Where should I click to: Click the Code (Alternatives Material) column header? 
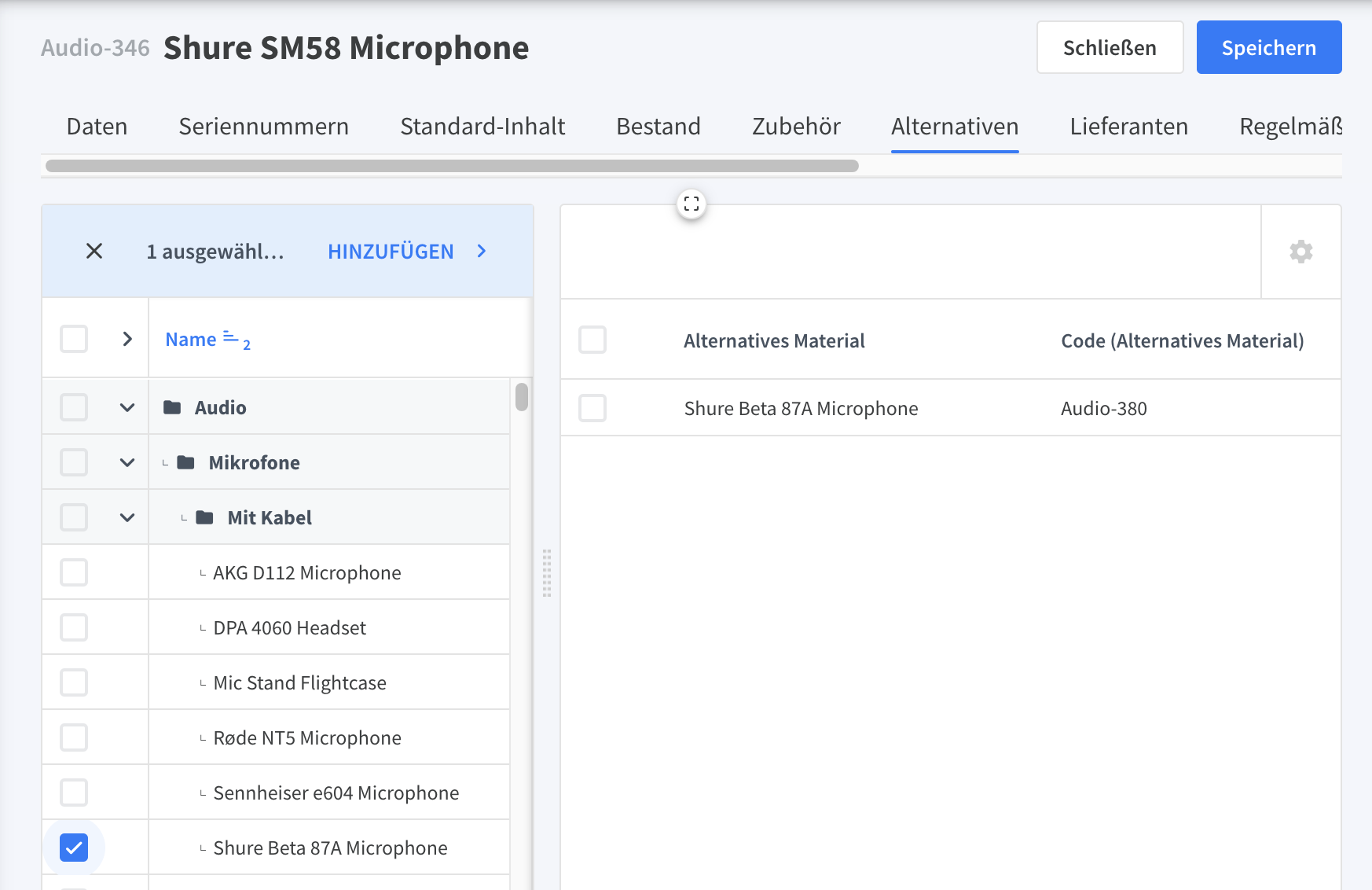(x=1183, y=340)
